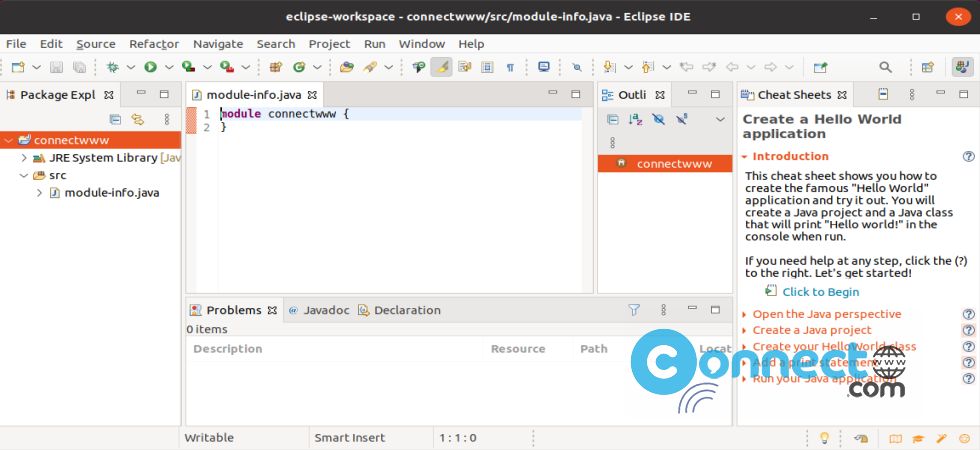Toggle Hide Static Members in Outline view
Image resolution: width=980 pixels, height=450 pixels.
pyautogui.click(x=681, y=119)
